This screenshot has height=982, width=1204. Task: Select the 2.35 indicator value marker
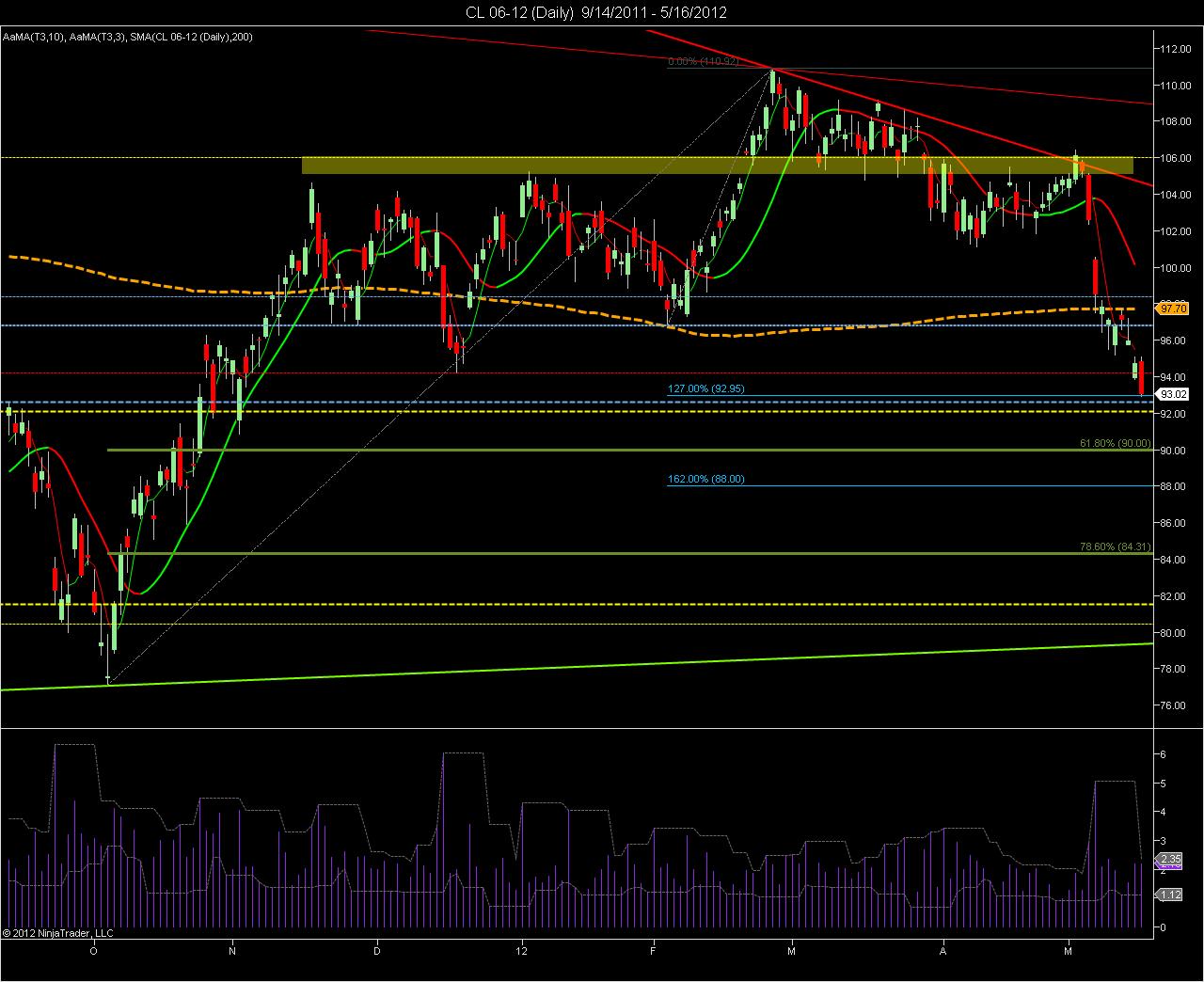pyautogui.click(x=1172, y=859)
